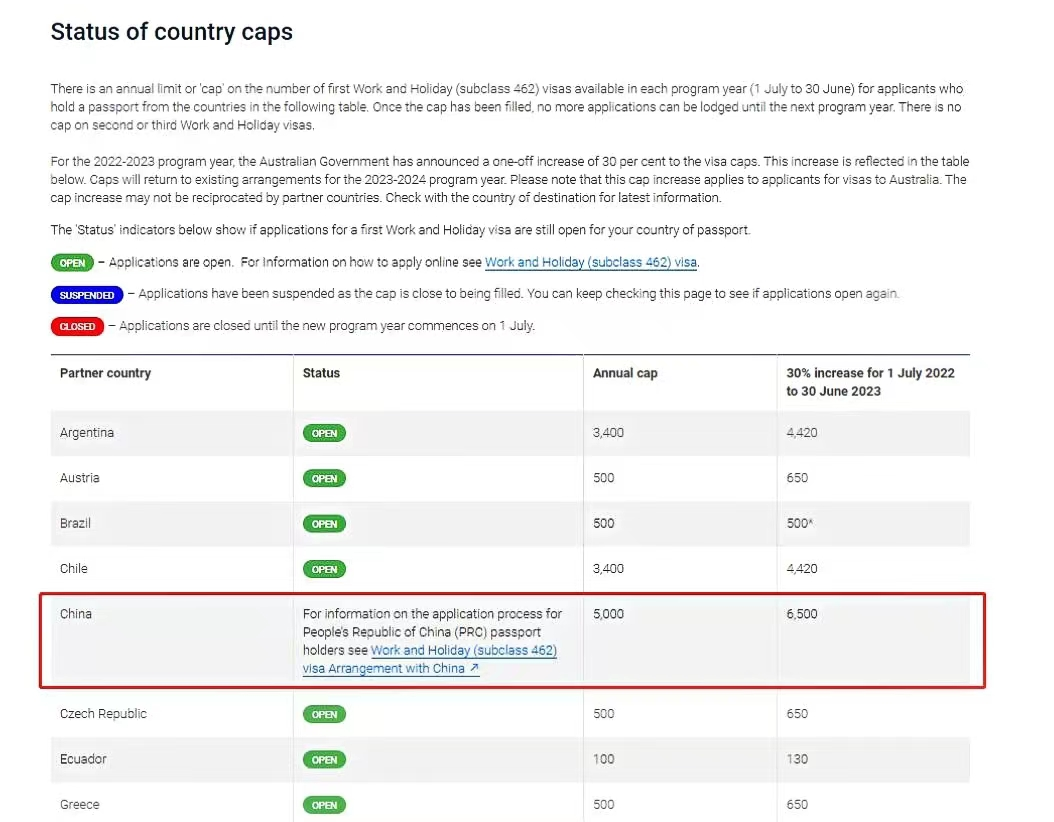The image size is (1054, 822).
Task: Click the green OPEN legend badge
Action: 72,263
